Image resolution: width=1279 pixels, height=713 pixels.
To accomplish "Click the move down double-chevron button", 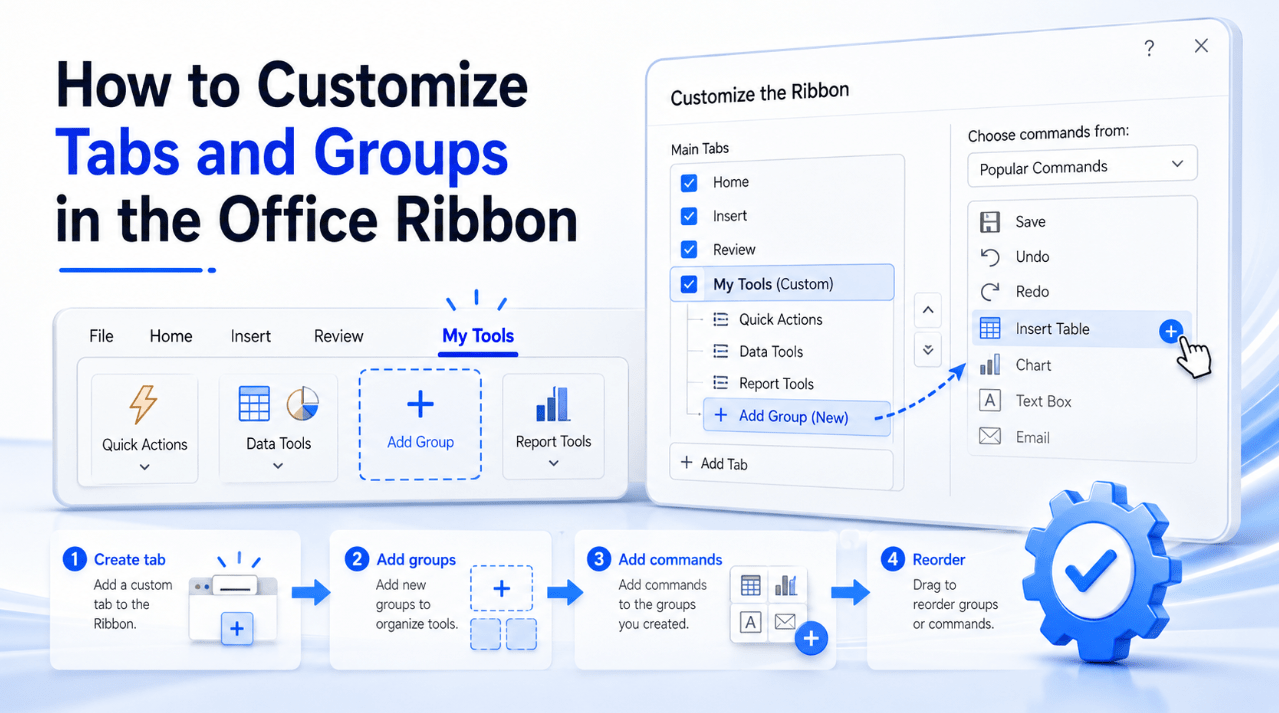I will [x=928, y=350].
